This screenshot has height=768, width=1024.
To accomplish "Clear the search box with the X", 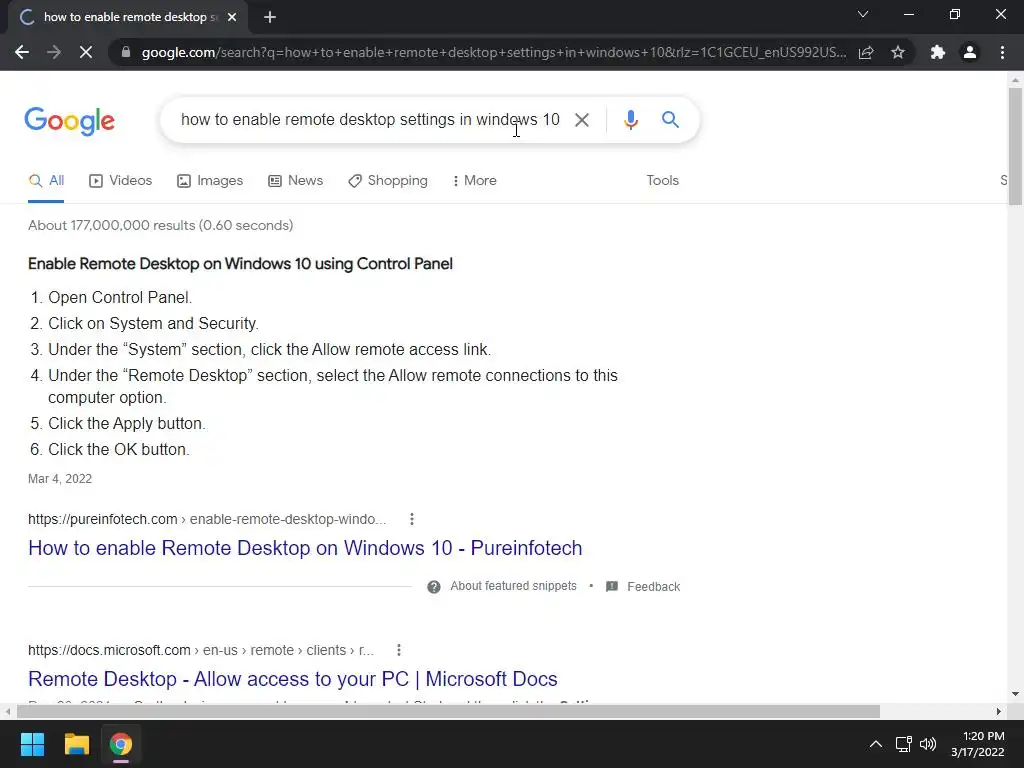I will pos(581,120).
